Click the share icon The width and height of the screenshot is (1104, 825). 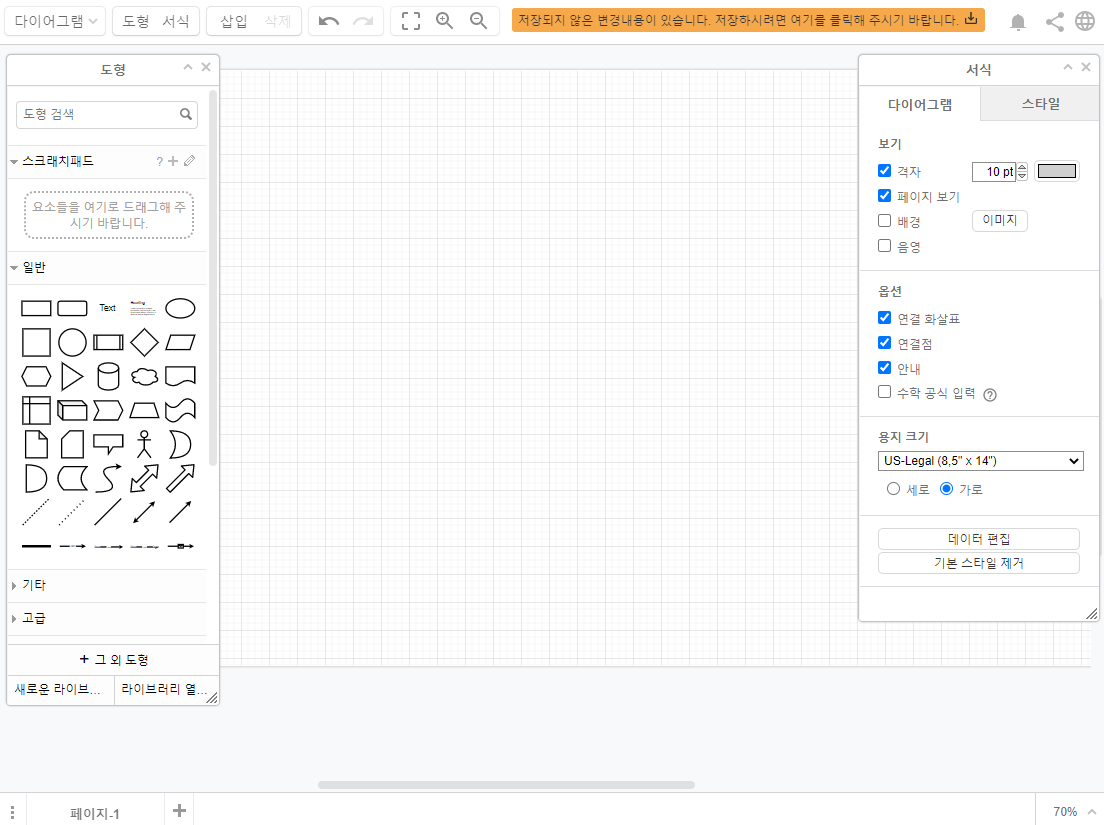[1054, 22]
